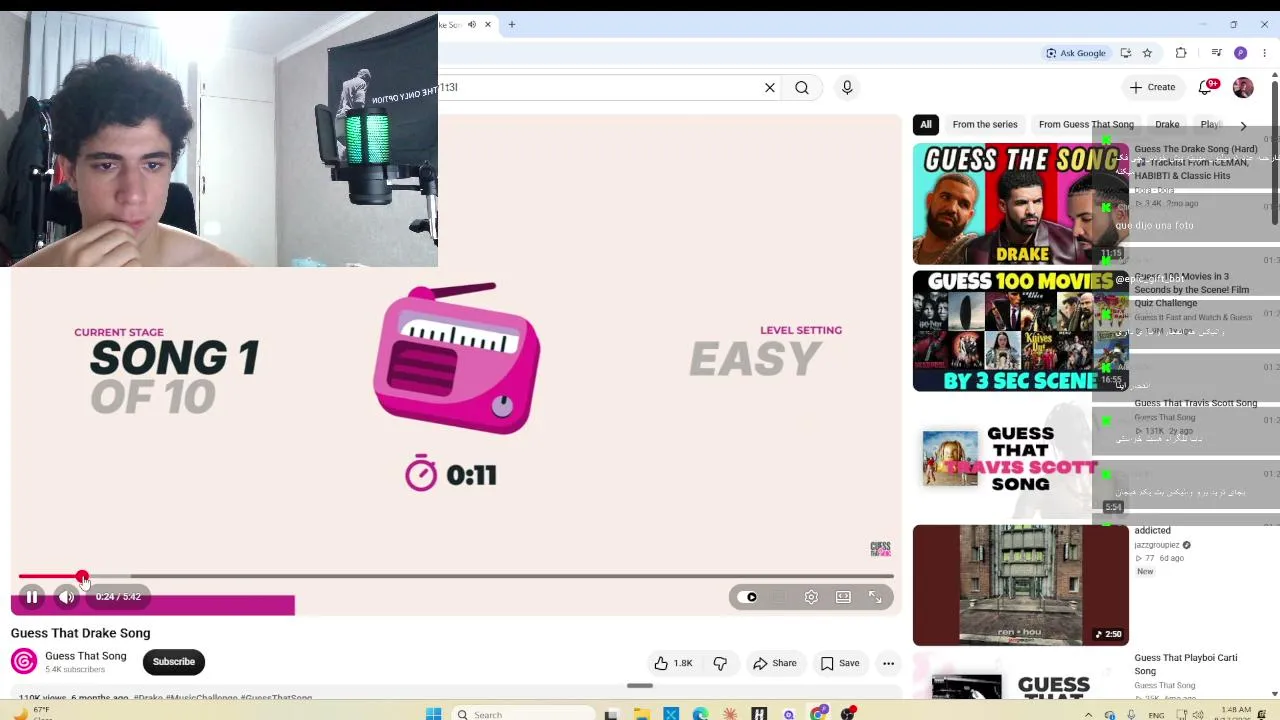The image size is (1280, 720).
Task: Click Ask Google in the address bar
Action: (x=1076, y=53)
